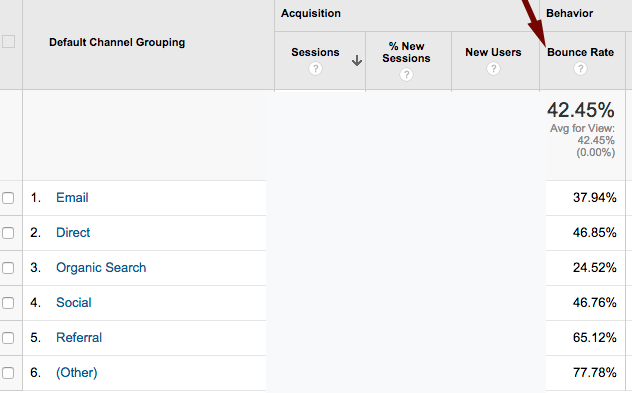Sort by New Users column header
Screen dimensions: 632x393
coord(493,52)
